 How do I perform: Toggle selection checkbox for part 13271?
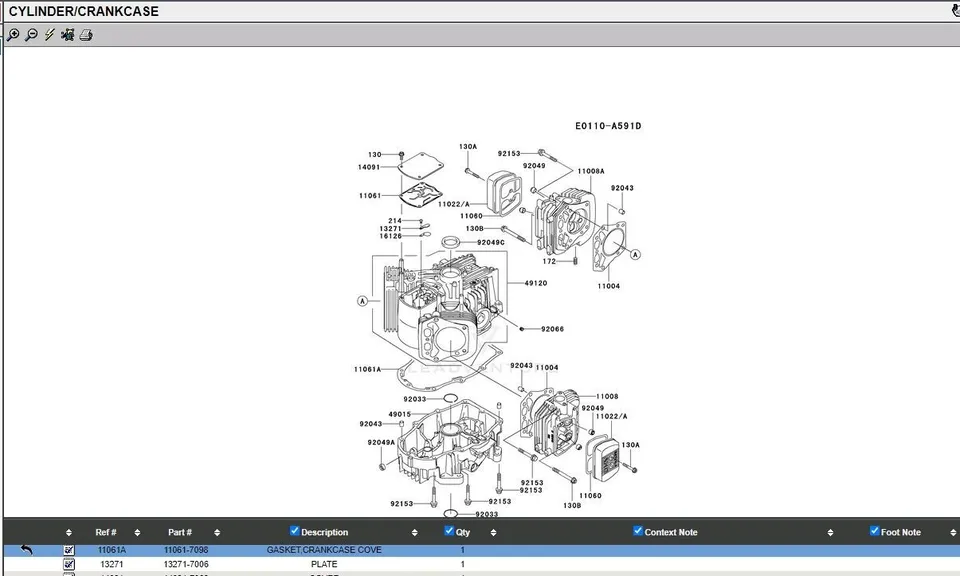click(x=69, y=564)
